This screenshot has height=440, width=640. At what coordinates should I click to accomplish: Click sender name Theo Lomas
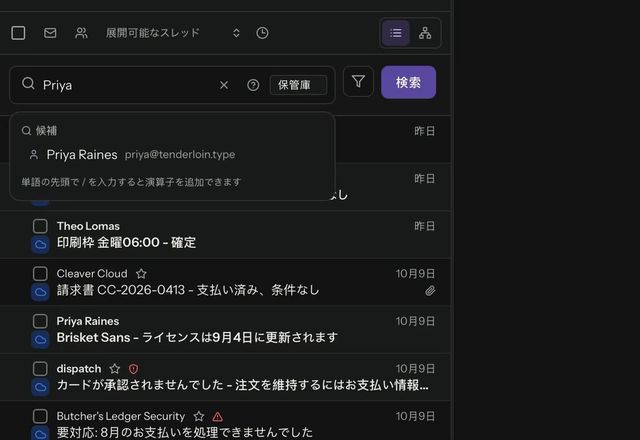tap(88, 226)
